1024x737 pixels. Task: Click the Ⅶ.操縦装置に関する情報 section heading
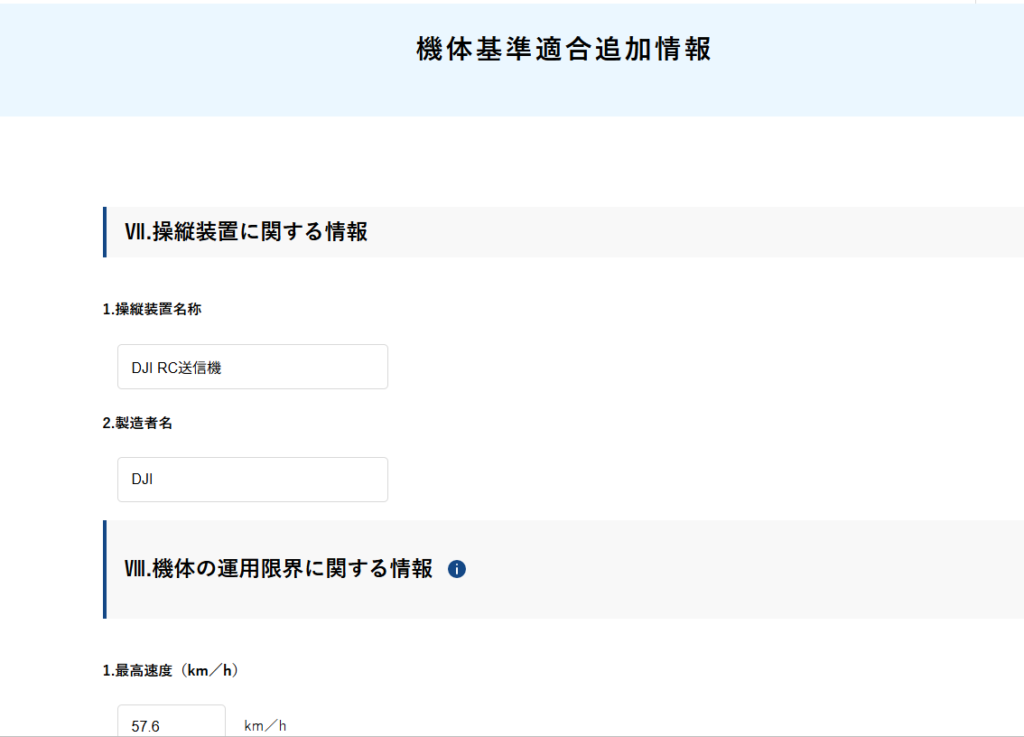coord(246,232)
